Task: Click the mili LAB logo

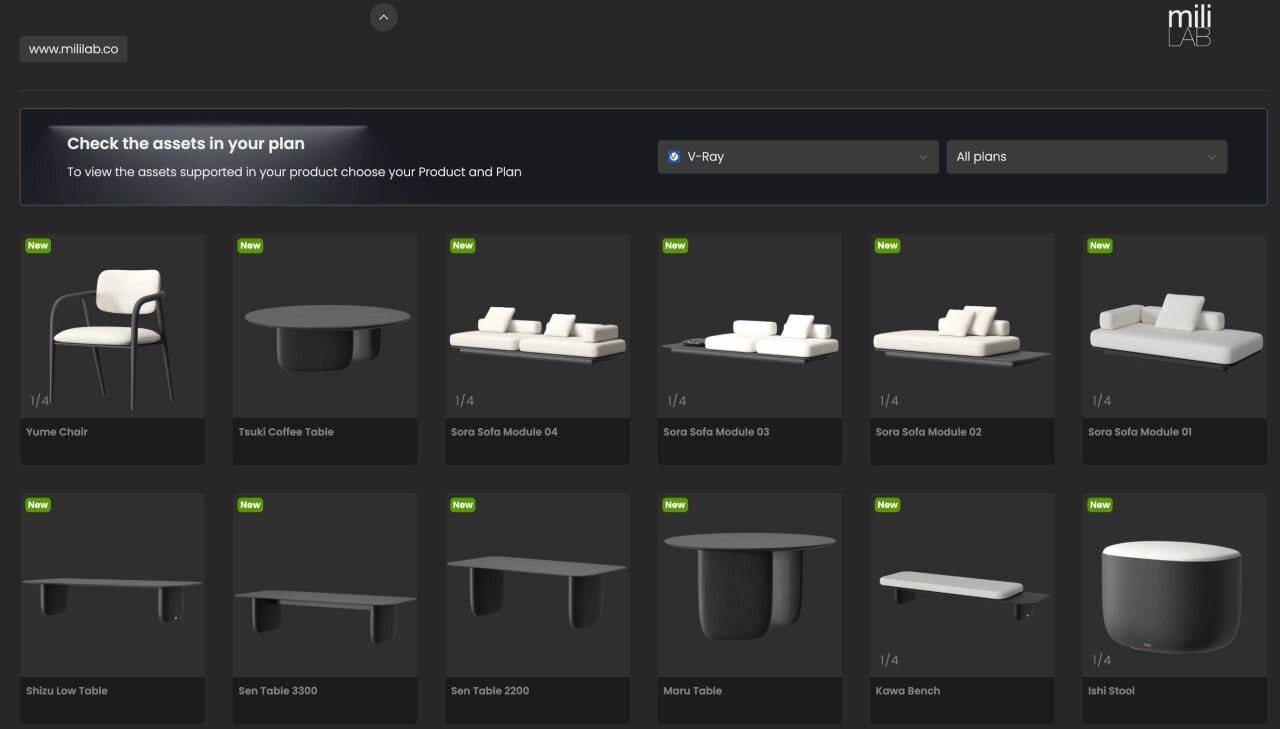Action: pyautogui.click(x=1190, y=26)
